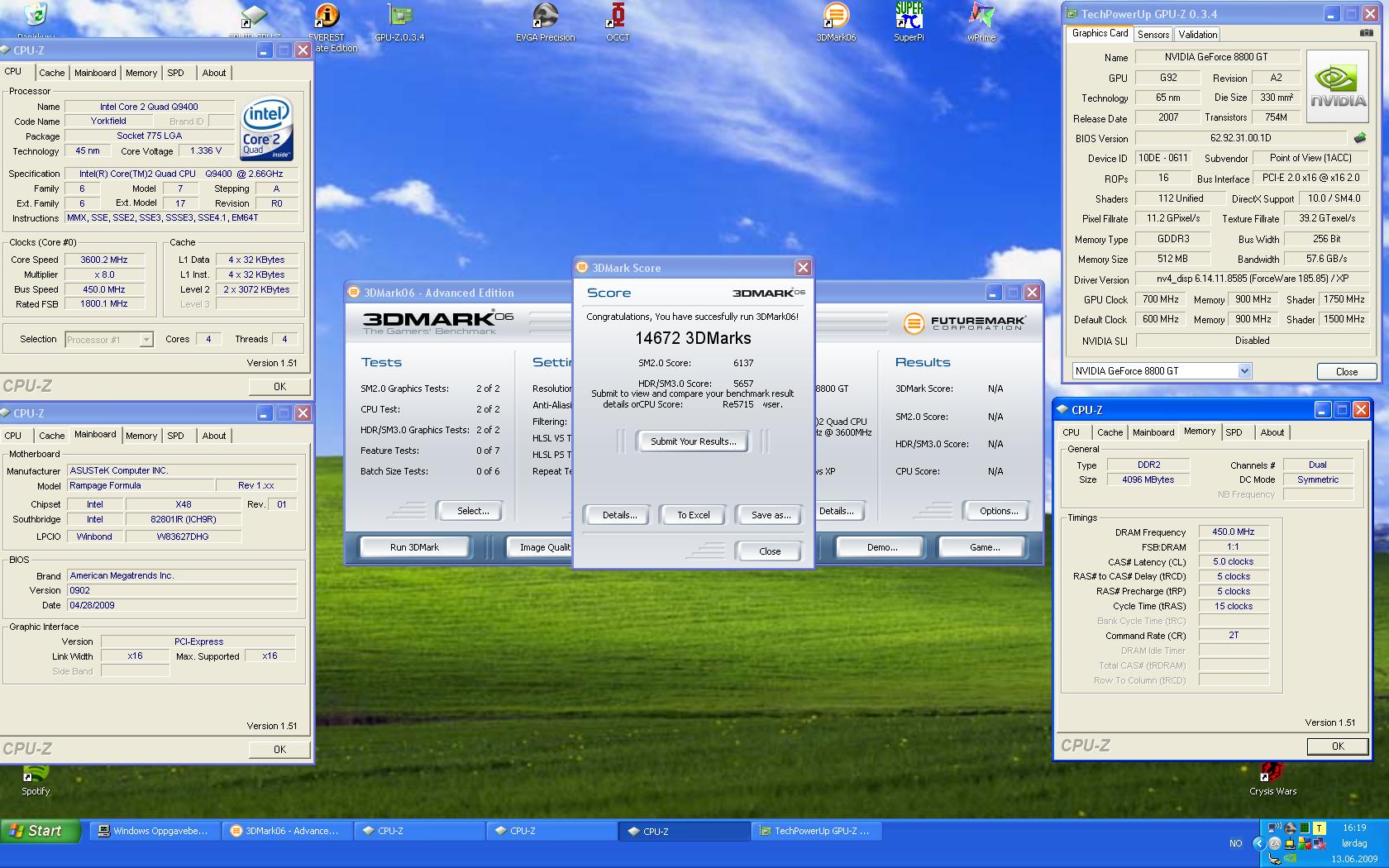
Task: Open the Memory tab in top-left CPU-Z
Action: tap(141, 73)
